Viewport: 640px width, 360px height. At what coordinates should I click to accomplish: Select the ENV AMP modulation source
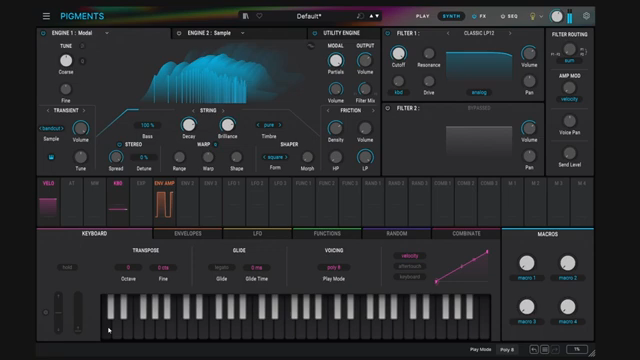tap(164, 202)
